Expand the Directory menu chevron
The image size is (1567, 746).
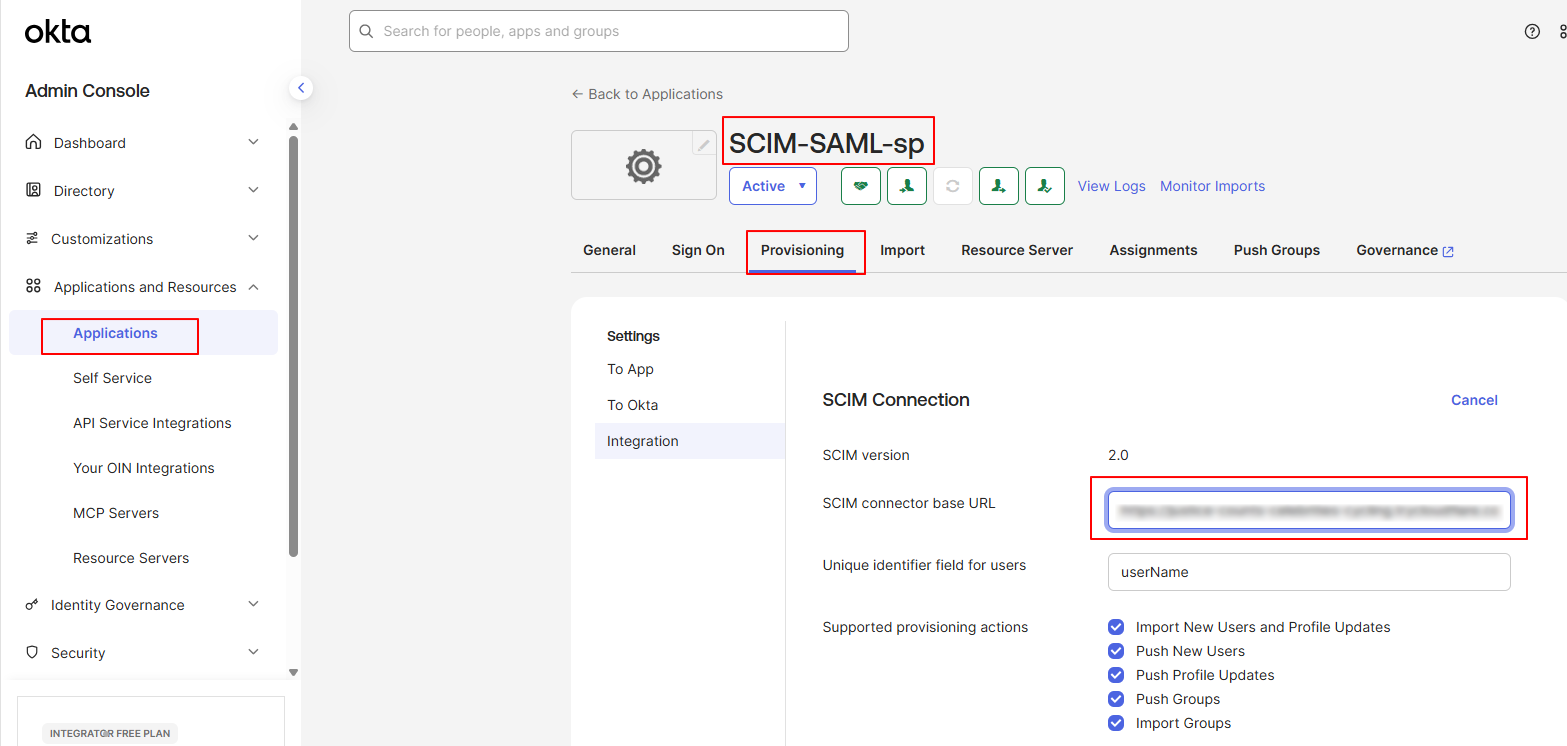pyautogui.click(x=253, y=190)
